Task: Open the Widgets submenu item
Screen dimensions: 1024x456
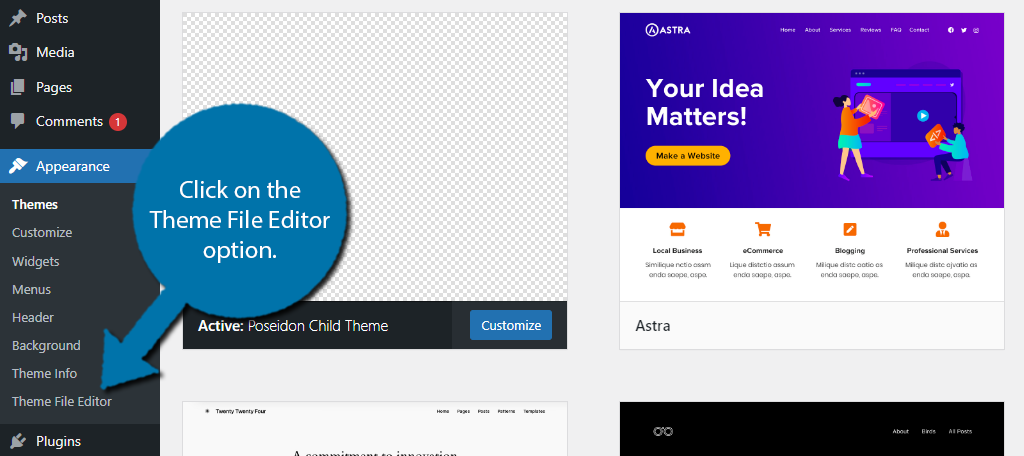Action: click(x=35, y=261)
